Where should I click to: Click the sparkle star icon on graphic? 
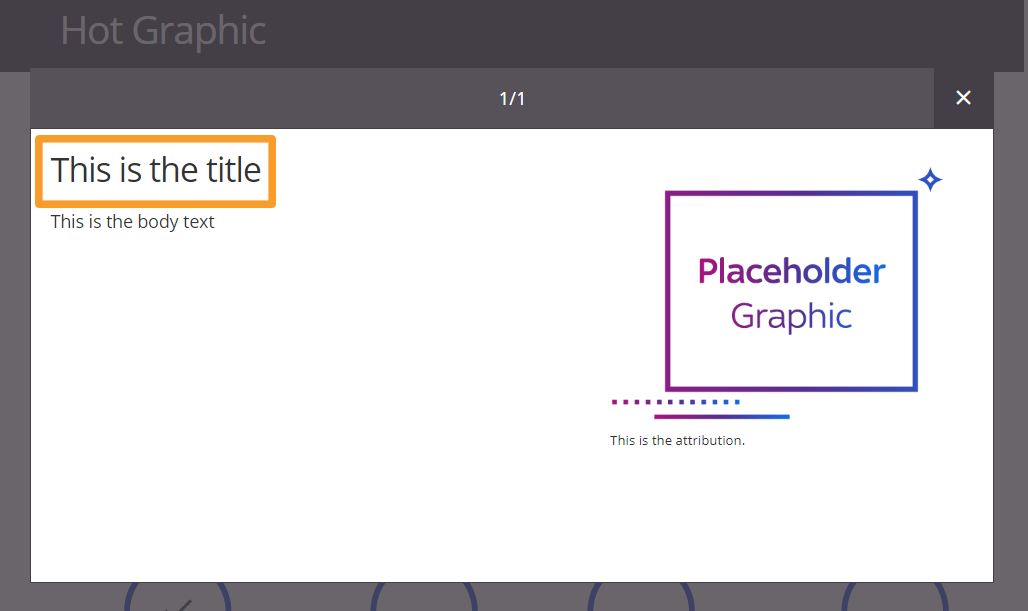click(x=930, y=180)
